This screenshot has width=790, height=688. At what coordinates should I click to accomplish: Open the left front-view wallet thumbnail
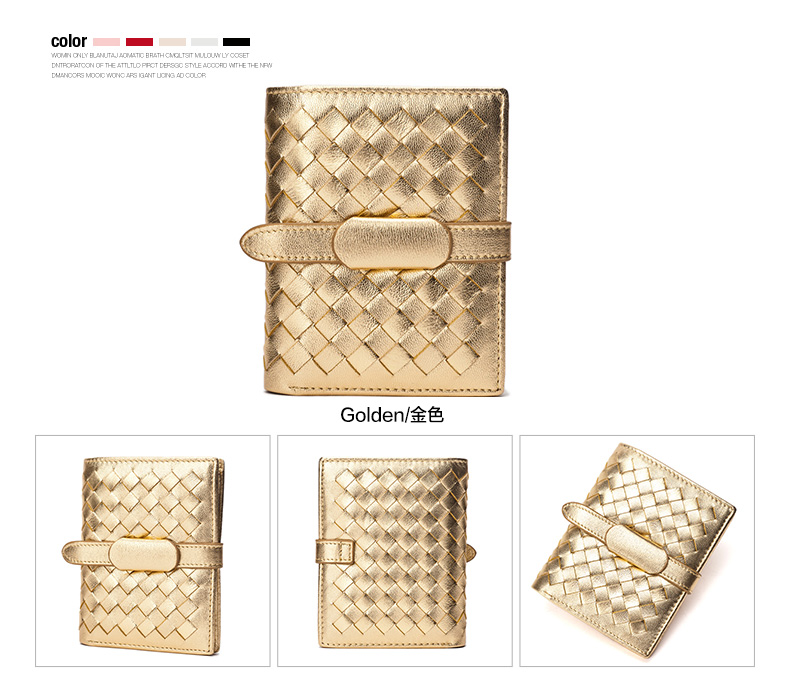click(153, 551)
